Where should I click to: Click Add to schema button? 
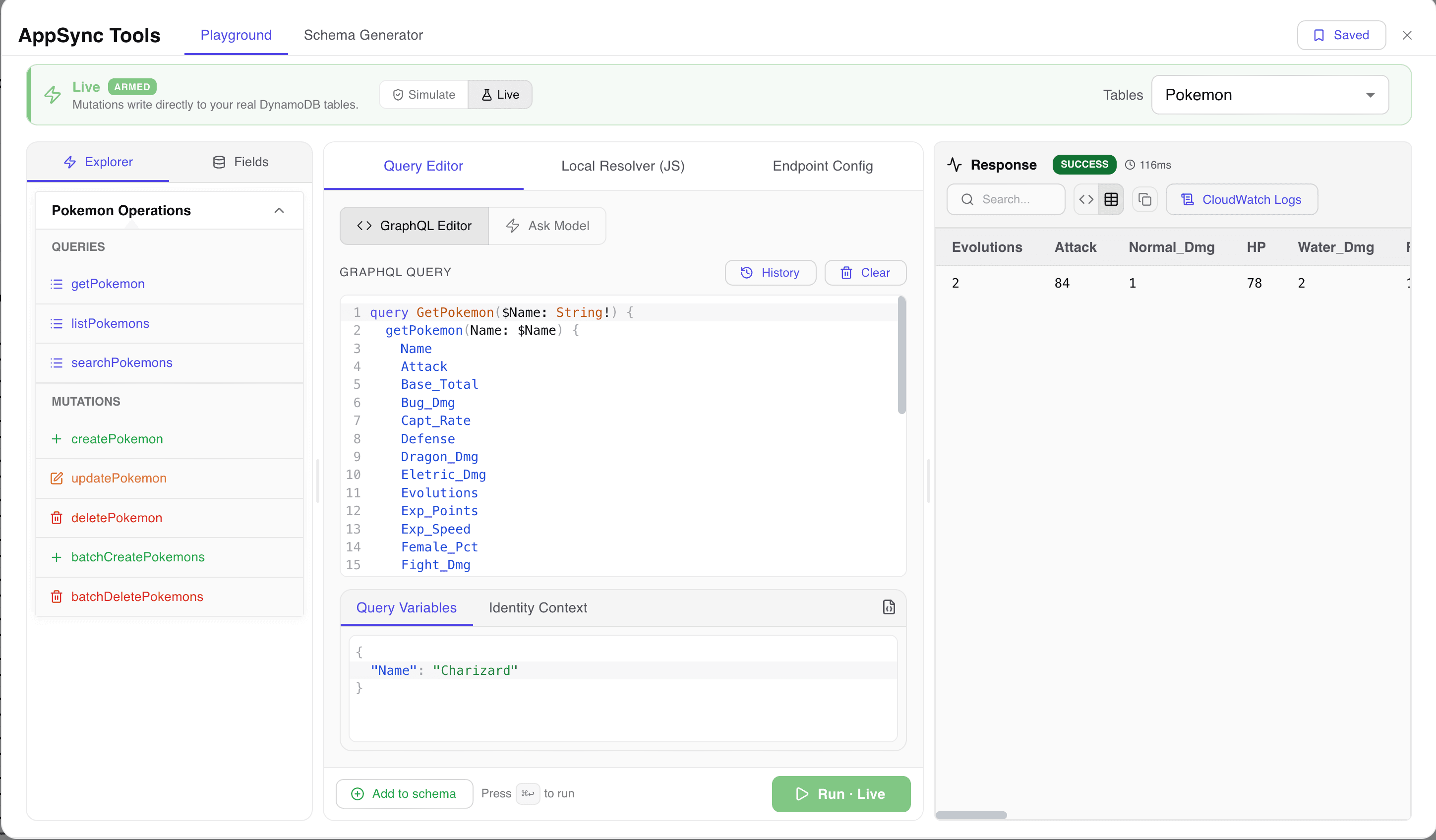[x=404, y=793]
